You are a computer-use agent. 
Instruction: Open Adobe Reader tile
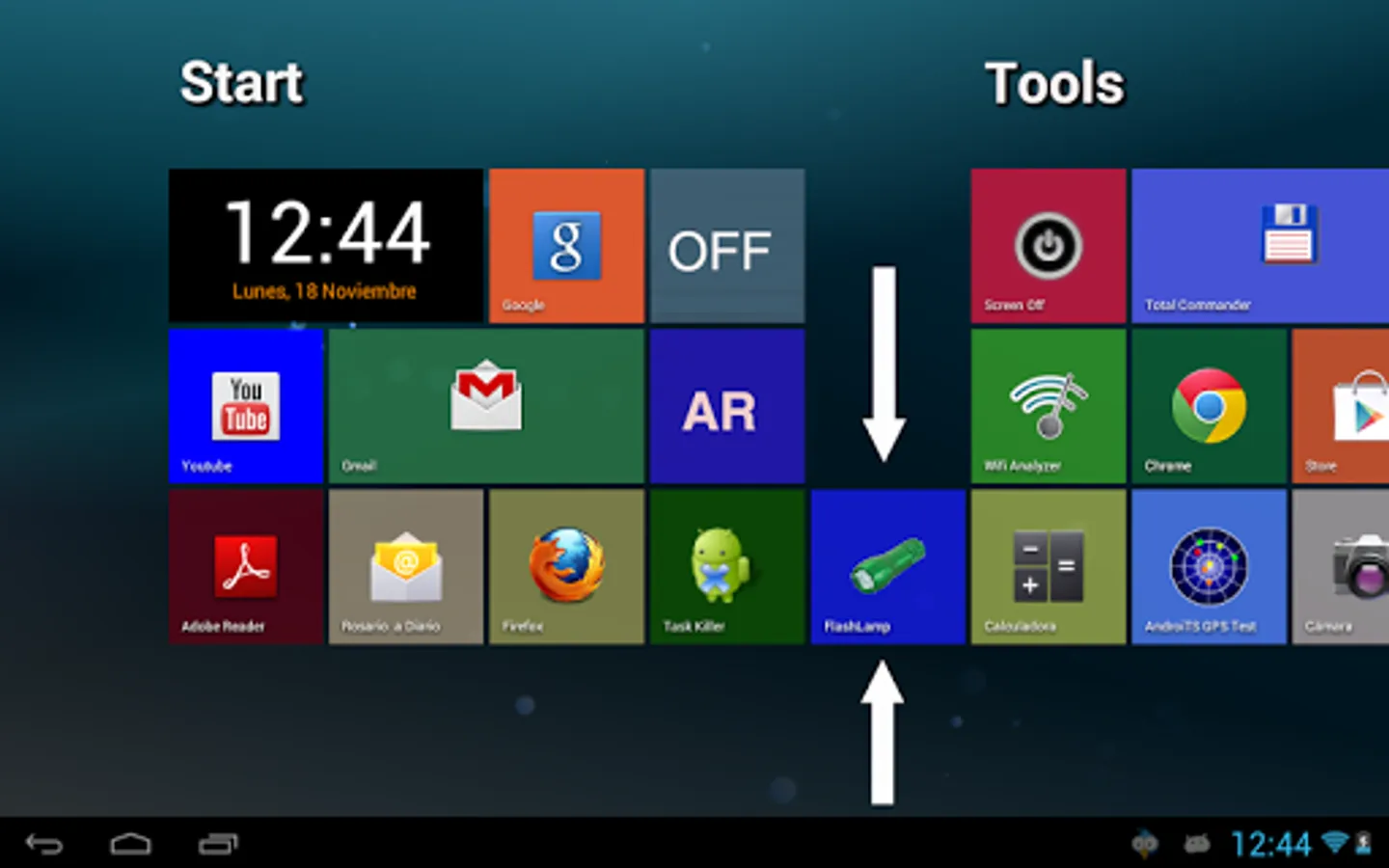click(x=246, y=566)
